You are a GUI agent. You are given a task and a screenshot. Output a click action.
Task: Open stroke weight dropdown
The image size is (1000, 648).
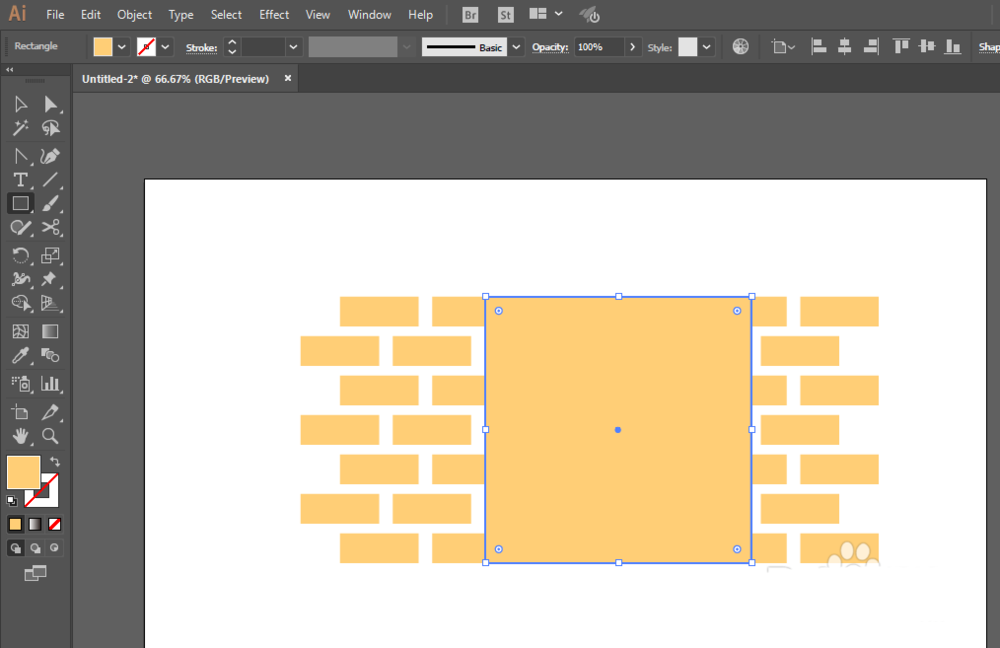pos(293,47)
